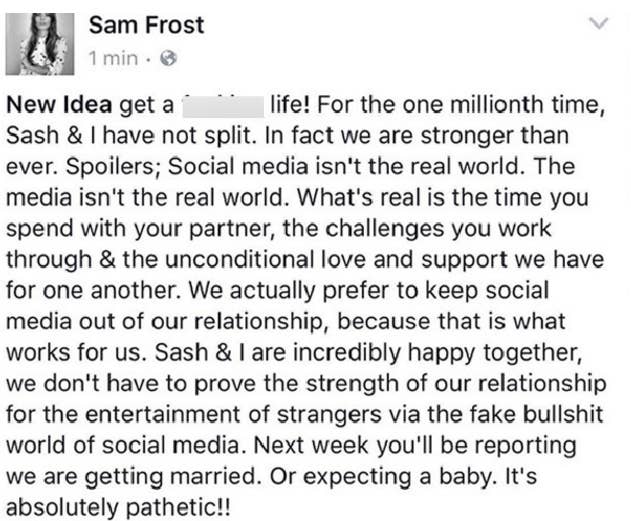Open the Sam Frost profile name link
This screenshot has width=631, height=521.
click(146, 25)
